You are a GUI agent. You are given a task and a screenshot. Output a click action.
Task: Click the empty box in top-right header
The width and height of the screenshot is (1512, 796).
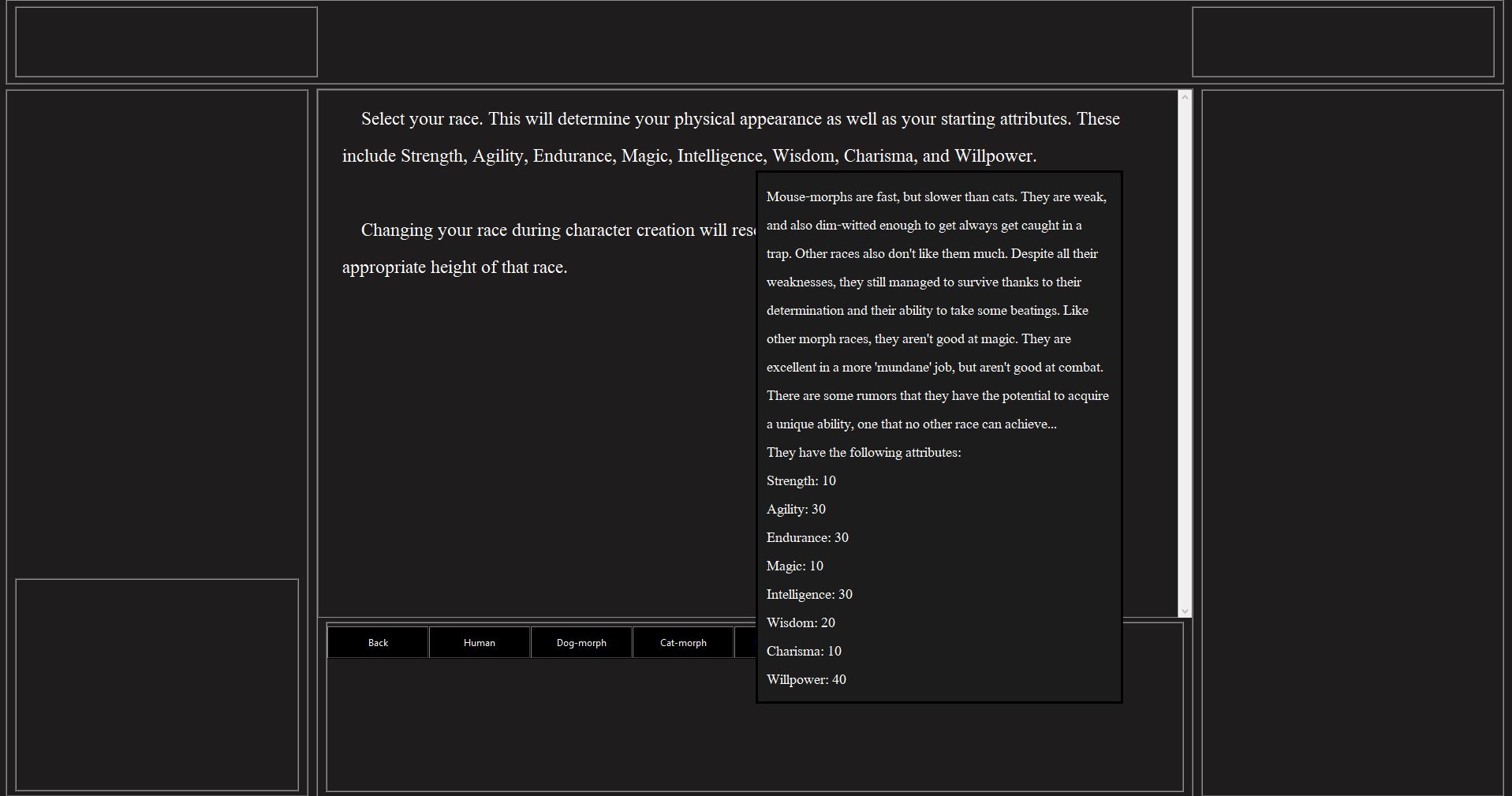[x=1342, y=43]
